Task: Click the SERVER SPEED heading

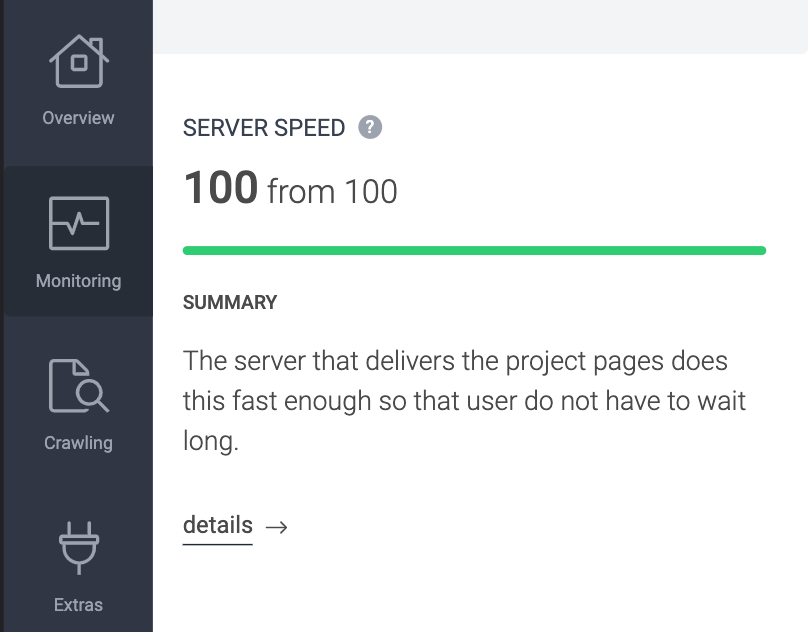Action: 264,128
